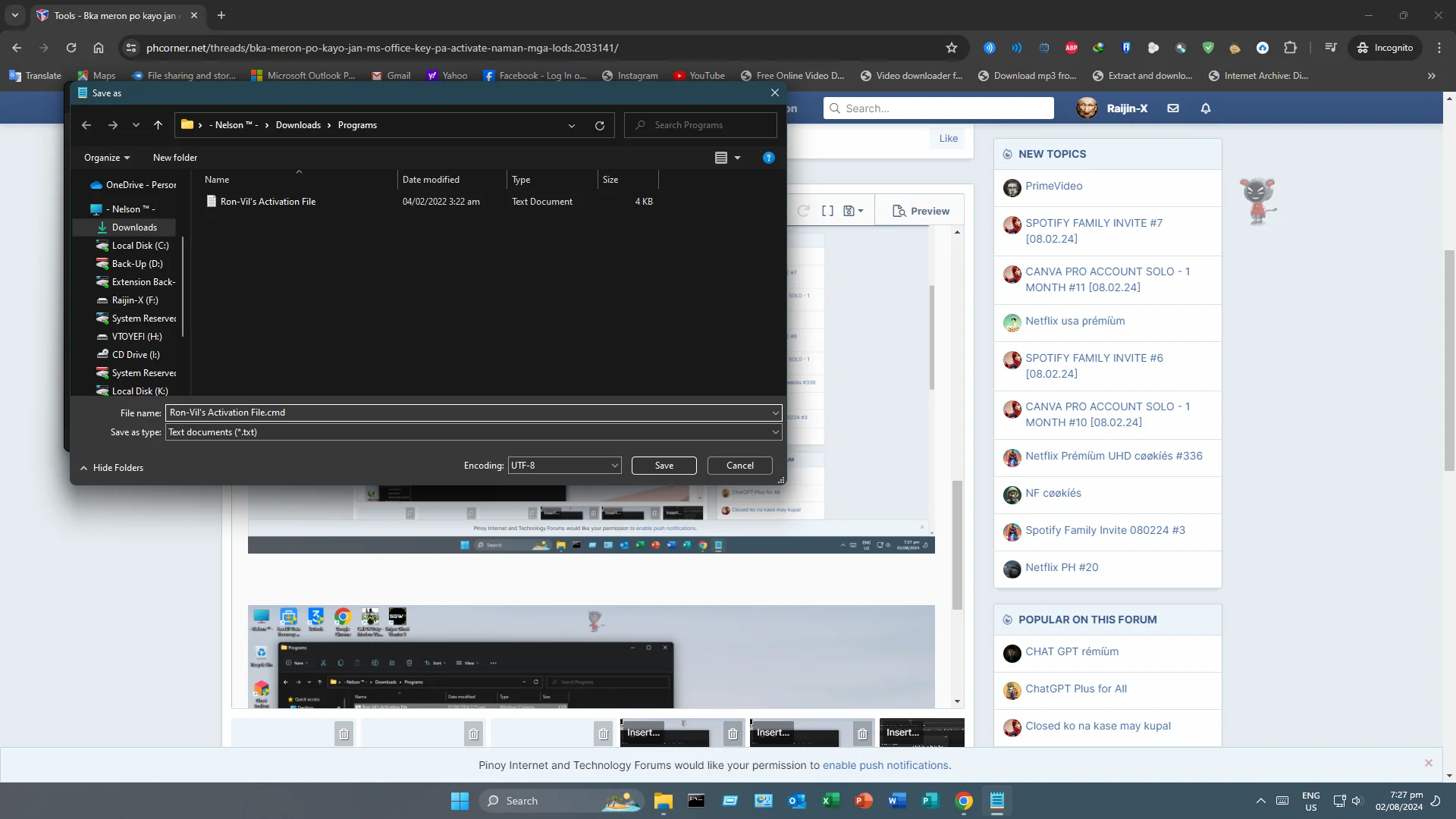Toggle Preview in the post editor
This screenshot has height=819, width=1456.
921,211
